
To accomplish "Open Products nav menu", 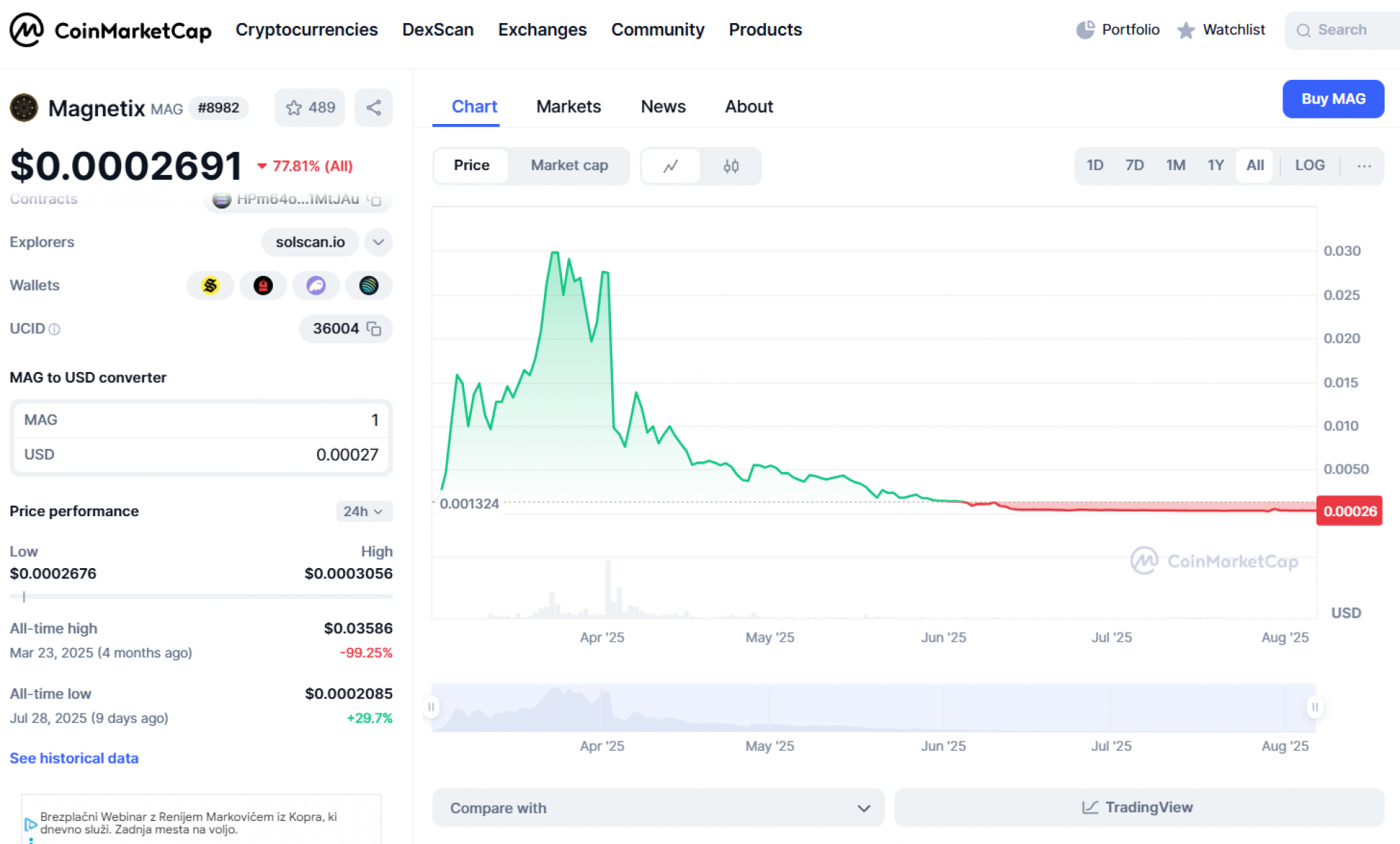I will [x=765, y=29].
